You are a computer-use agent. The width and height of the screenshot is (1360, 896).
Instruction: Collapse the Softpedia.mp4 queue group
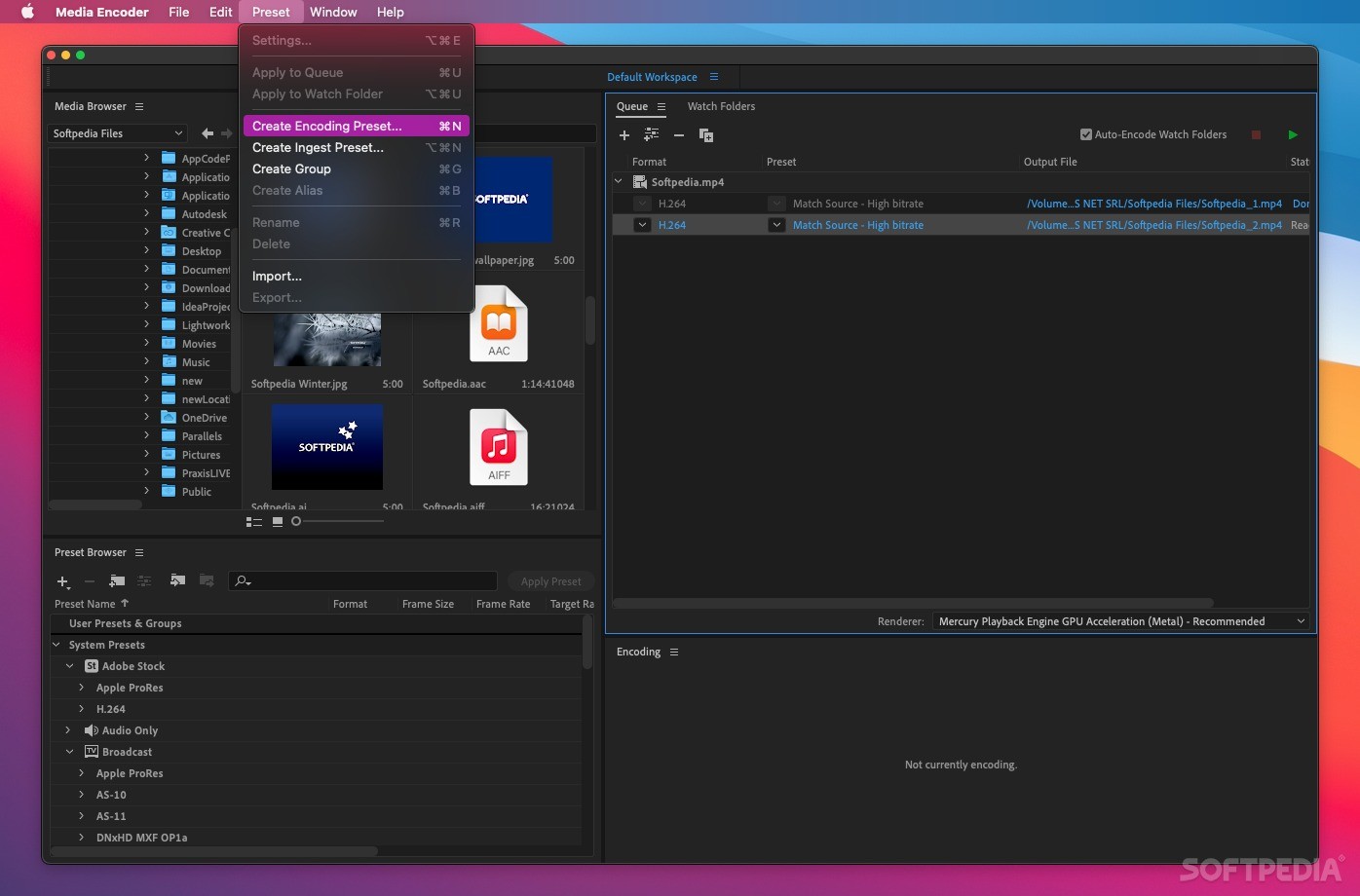(x=618, y=181)
